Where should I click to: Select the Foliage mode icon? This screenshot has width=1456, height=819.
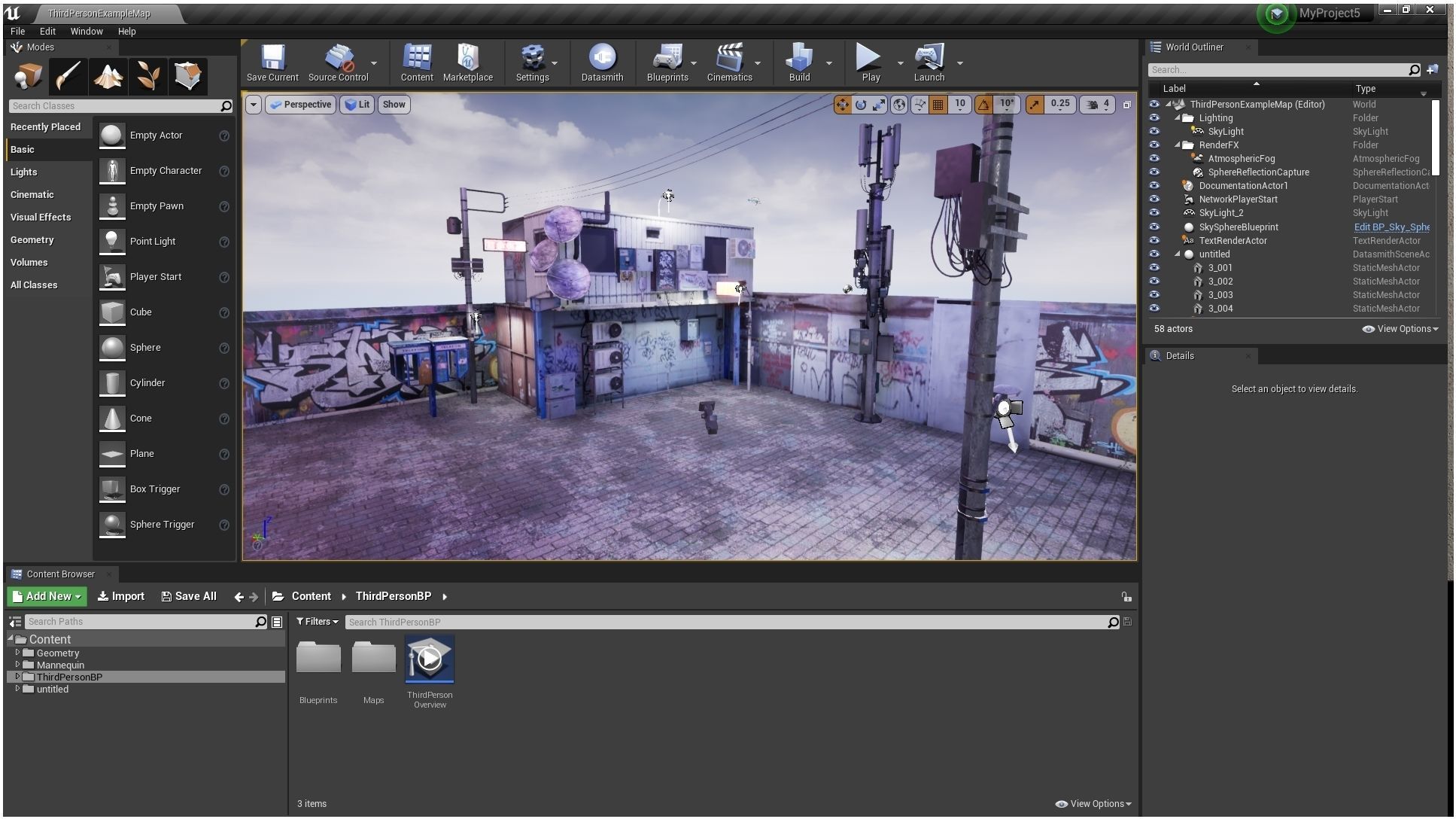[148, 76]
